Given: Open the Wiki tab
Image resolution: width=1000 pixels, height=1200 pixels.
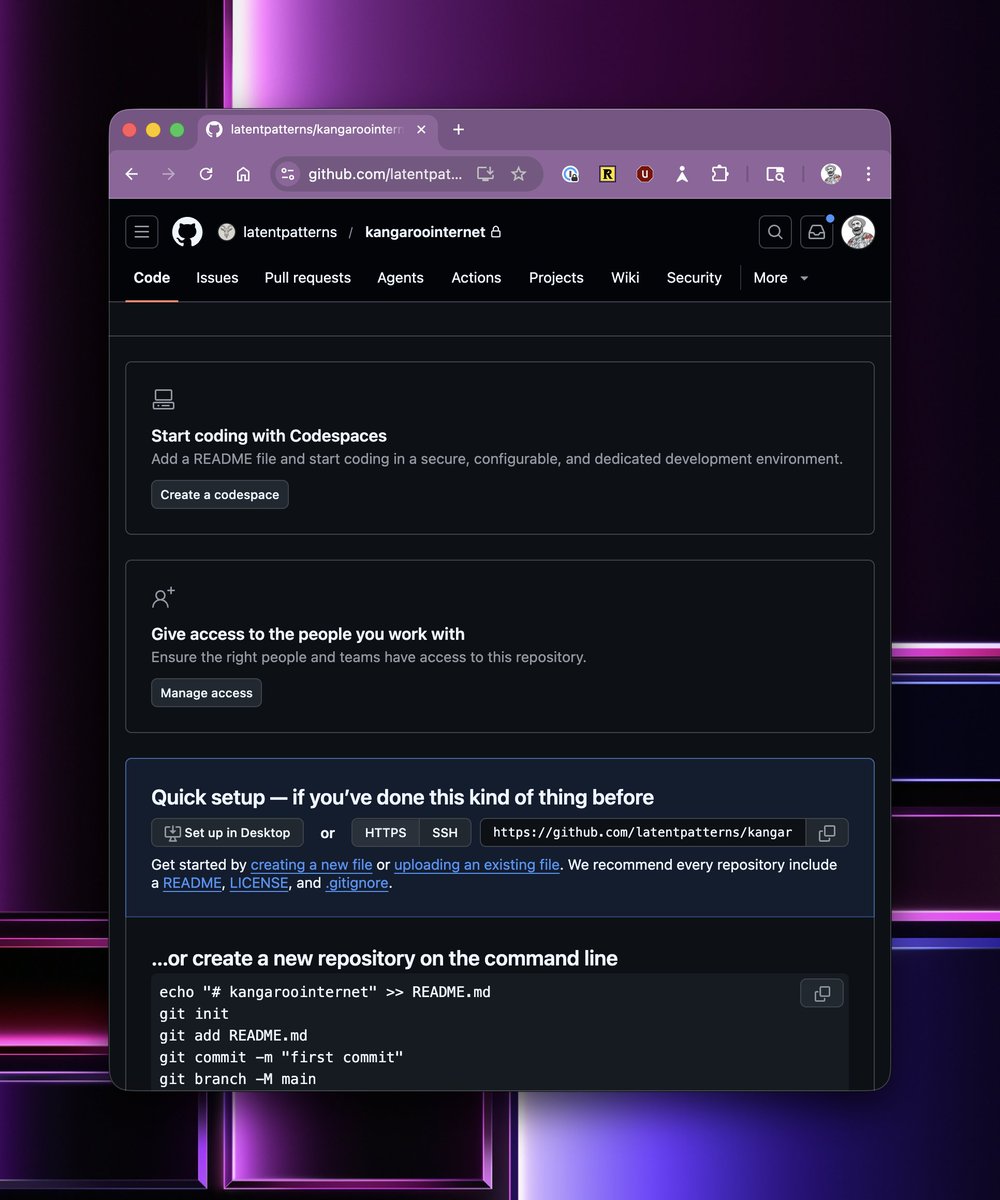Looking at the screenshot, I should pos(625,278).
